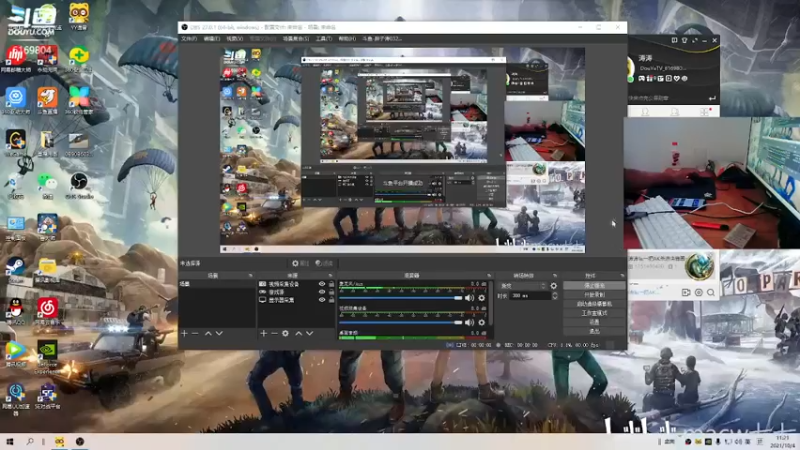Start the virtual camera
This screenshot has height=450, width=800.
[x=594, y=304]
